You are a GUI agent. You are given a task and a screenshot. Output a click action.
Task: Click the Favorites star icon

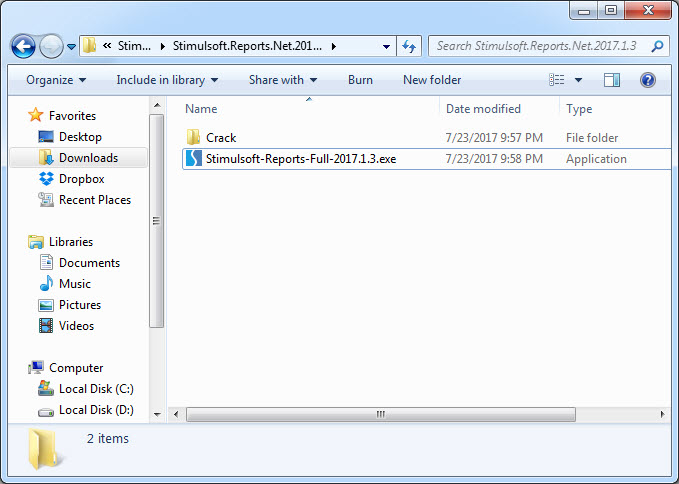(36, 115)
